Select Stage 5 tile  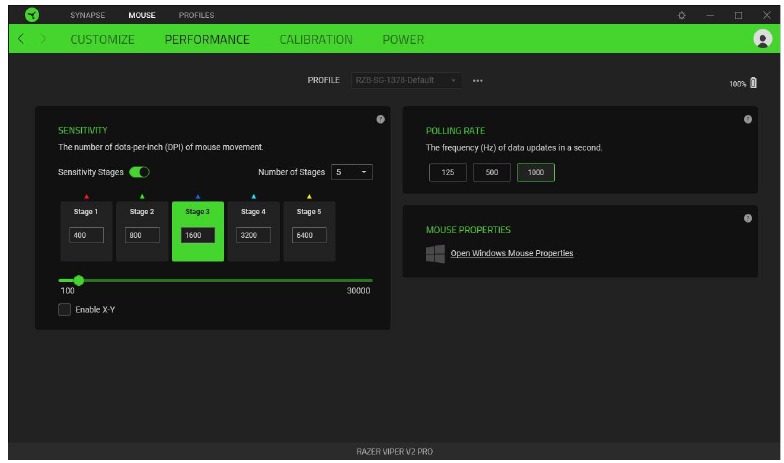tap(309, 232)
